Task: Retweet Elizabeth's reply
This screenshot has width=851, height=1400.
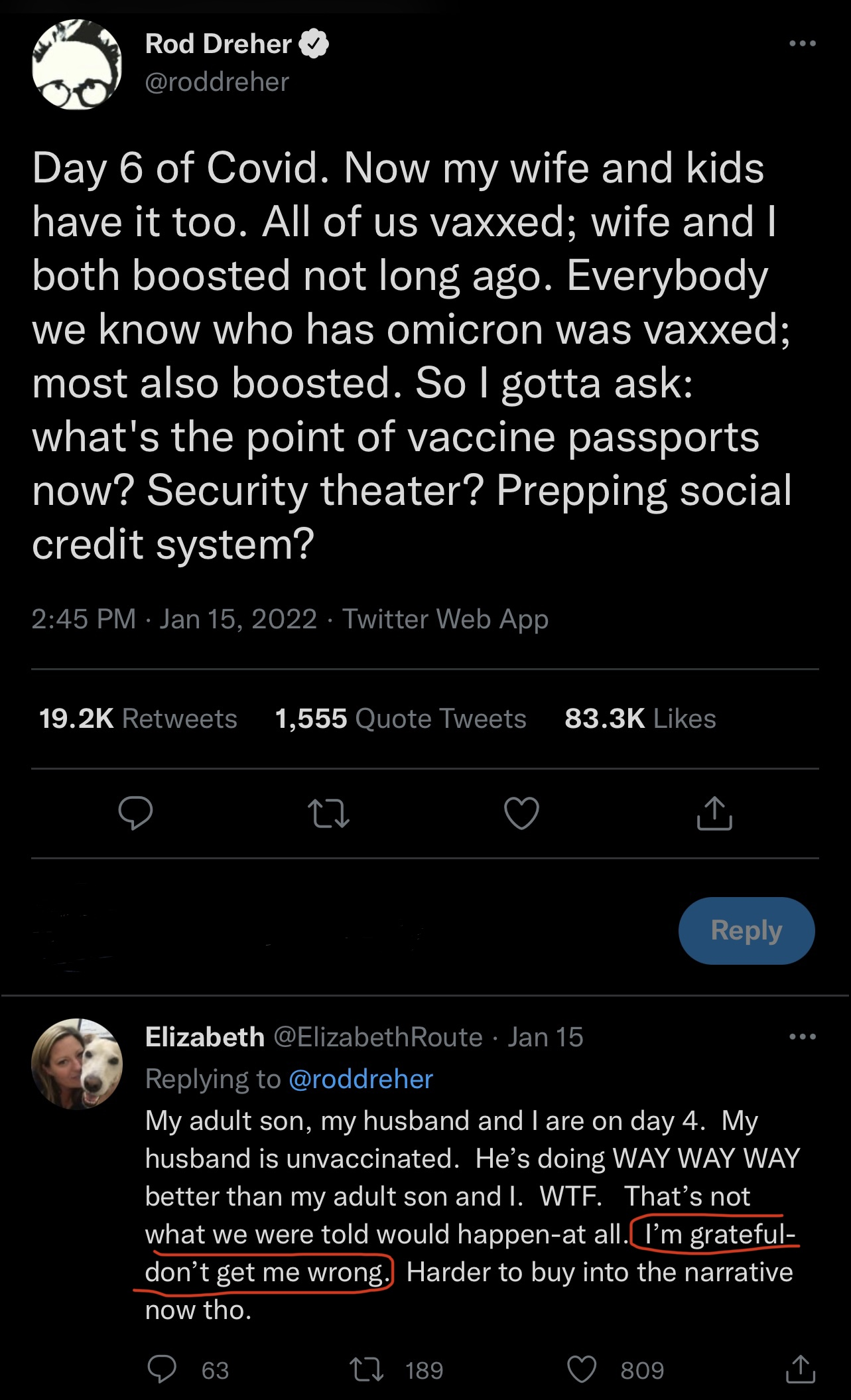Action: [367, 1369]
